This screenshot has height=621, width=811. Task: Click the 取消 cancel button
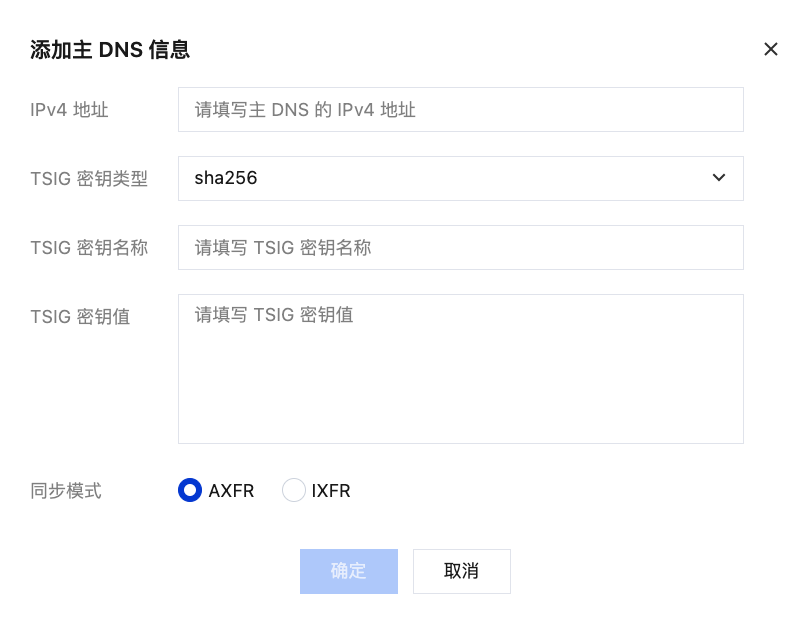coord(461,571)
